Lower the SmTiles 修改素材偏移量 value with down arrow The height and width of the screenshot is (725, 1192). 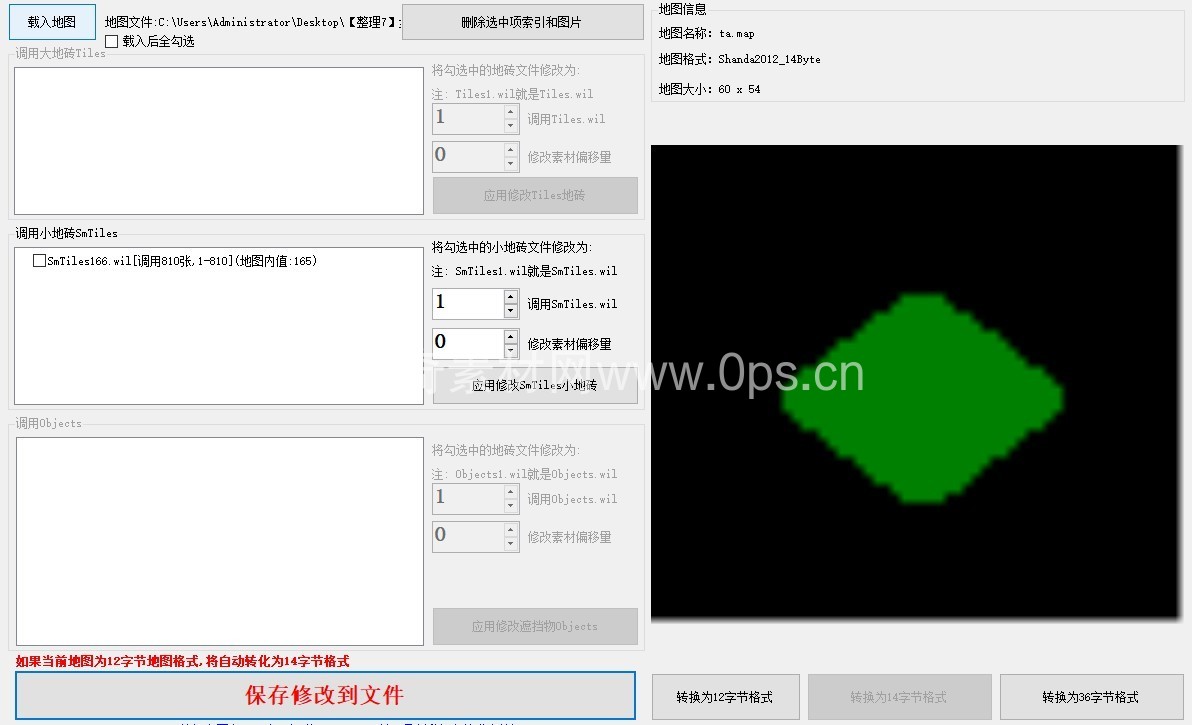pyautogui.click(x=511, y=351)
